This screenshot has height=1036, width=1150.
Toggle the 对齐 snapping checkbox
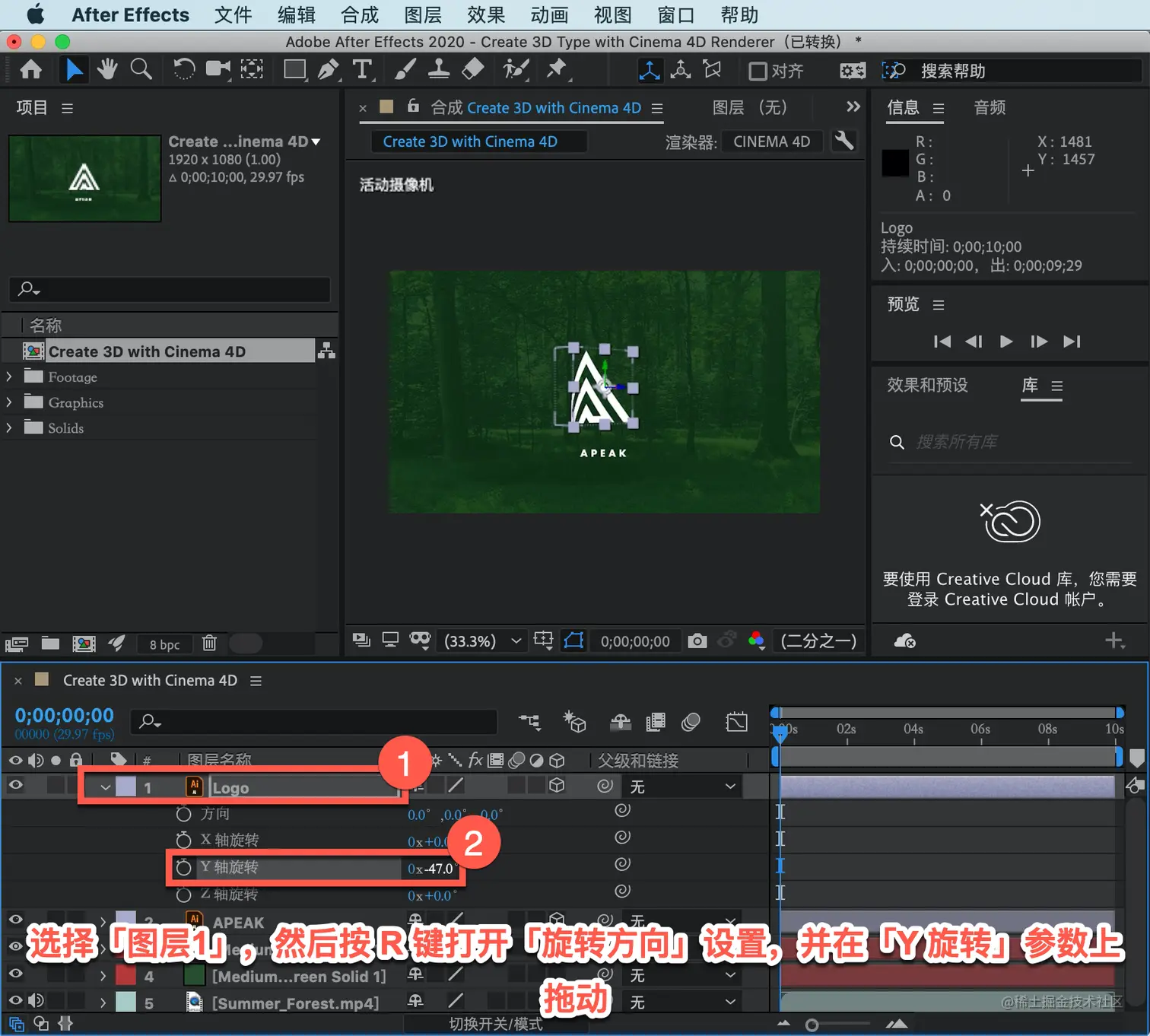click(x=758, y=72)
